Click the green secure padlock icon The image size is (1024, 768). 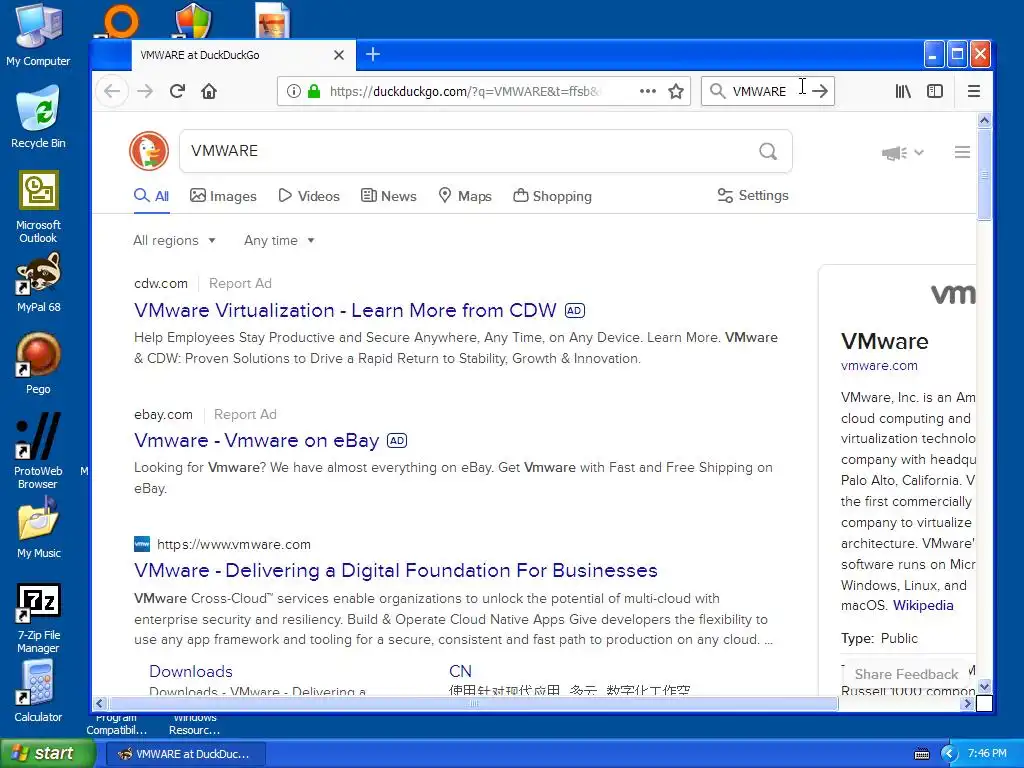click(x=314, y=91)
